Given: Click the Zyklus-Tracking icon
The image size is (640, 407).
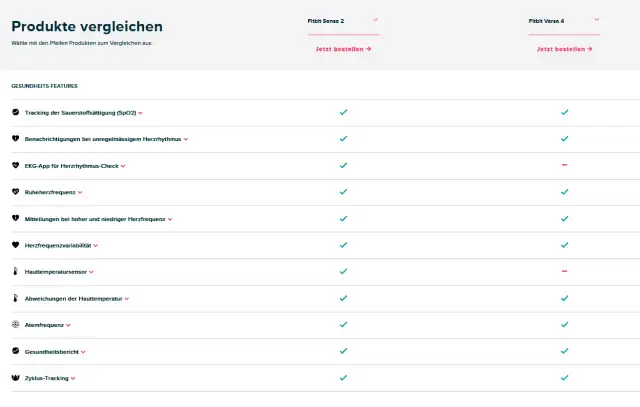Looking at the screenshot, I should (x=15, y=378).
